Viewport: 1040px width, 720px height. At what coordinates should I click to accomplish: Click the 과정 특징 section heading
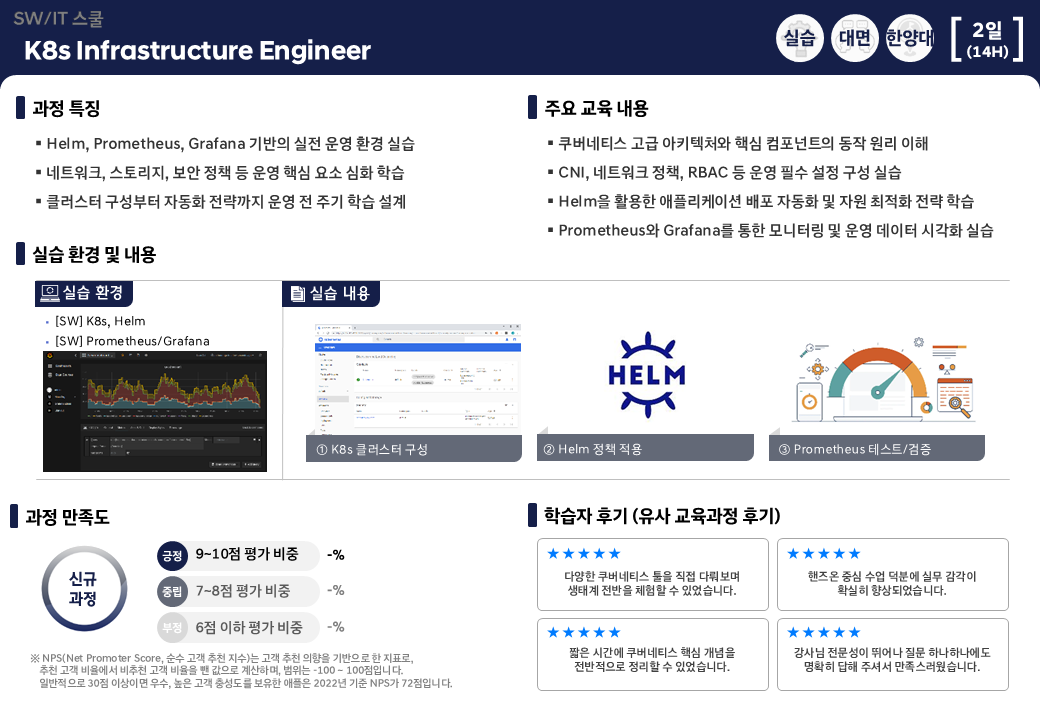(x=66, y=108)
